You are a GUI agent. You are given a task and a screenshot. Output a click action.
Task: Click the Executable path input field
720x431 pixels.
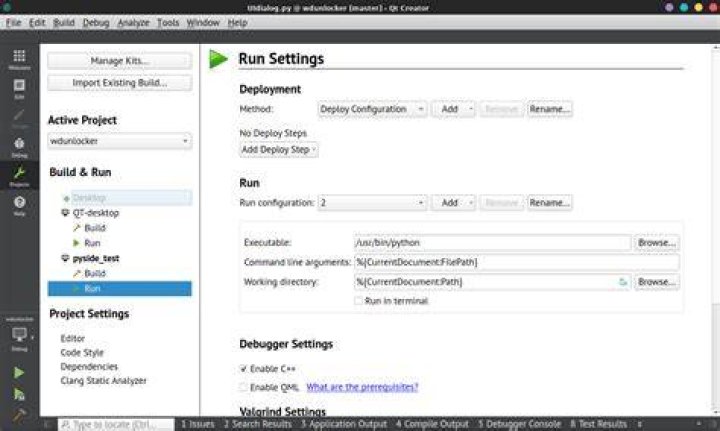(x=492, y=243)
